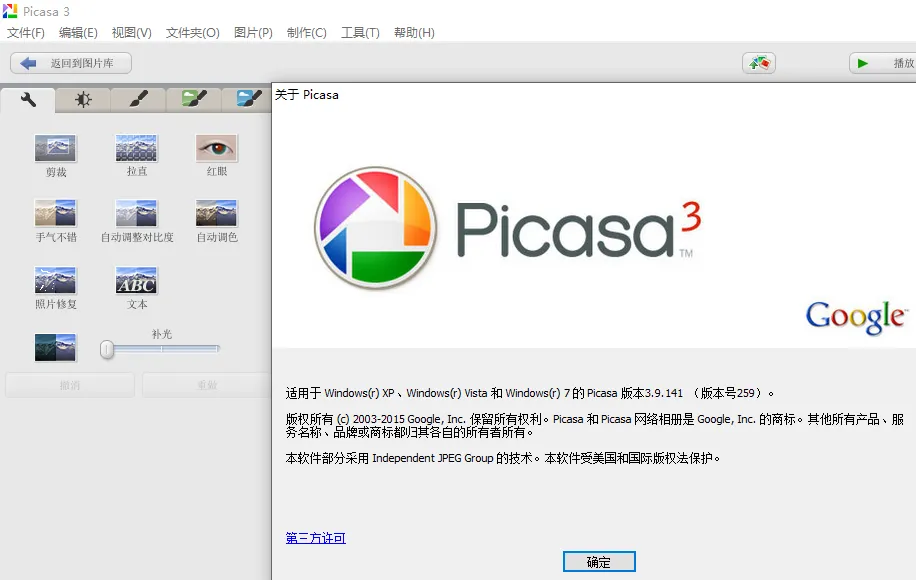Open the 帮助(H) menu
Viewport: 916px width, 580px height.
point(414,33)
